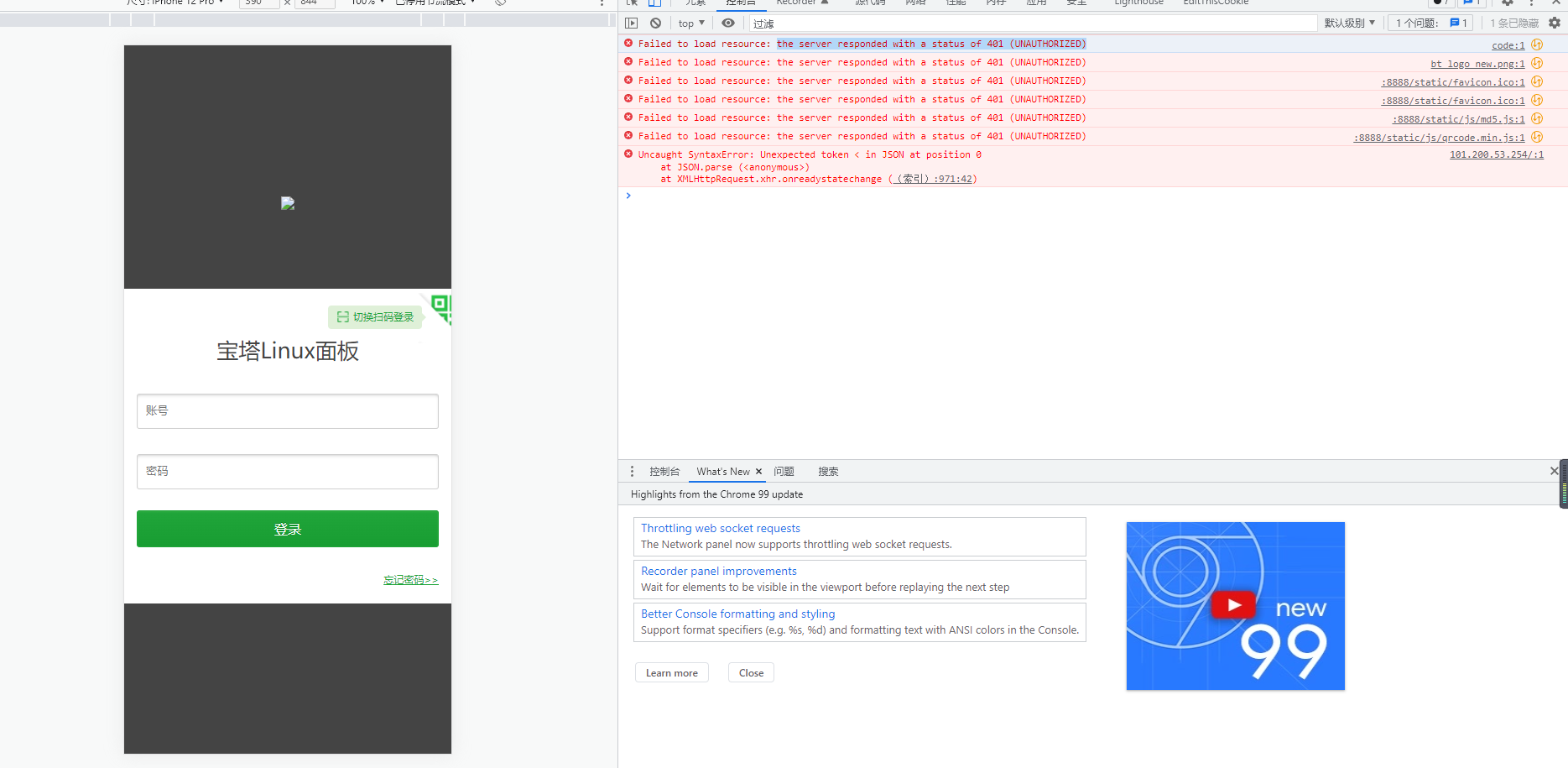Image resolution: width=1568 pixels, height=768 pixels.
Task: Play the Chrome 99 new features video
Action: coord(1234,604)
